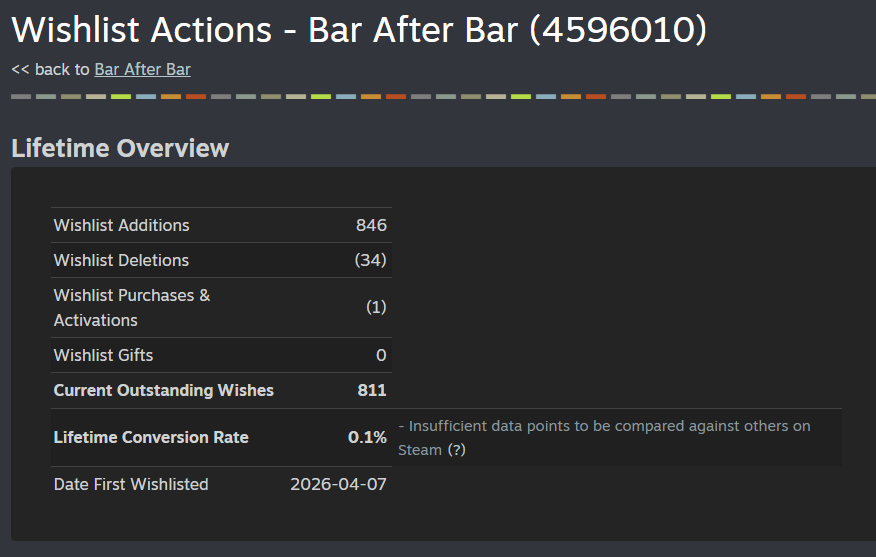Click the Wishlist Deletions label
The height and width of the screenshot is (557, 876).
(121, 260)
